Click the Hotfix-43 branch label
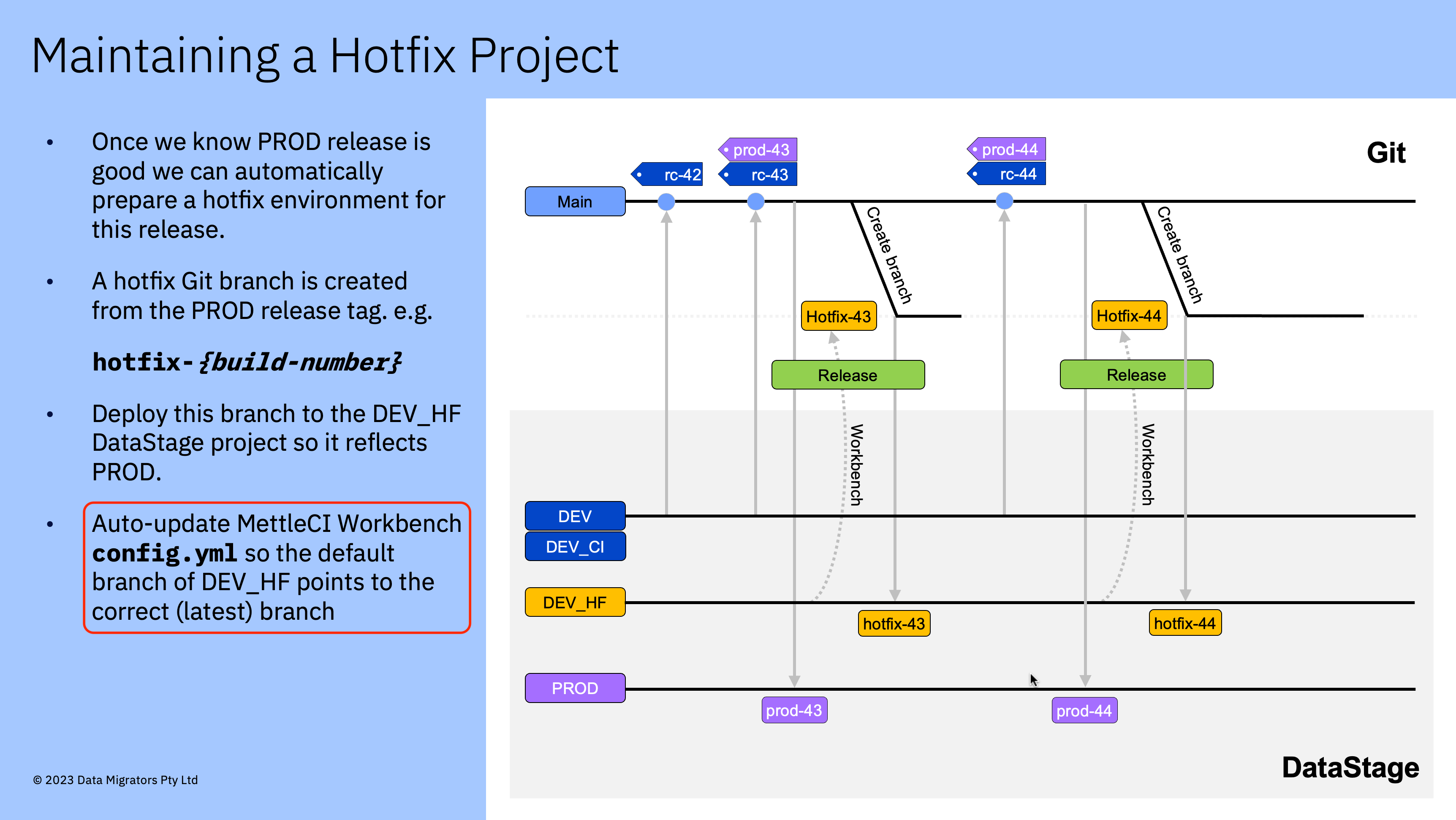 point(839,316)
